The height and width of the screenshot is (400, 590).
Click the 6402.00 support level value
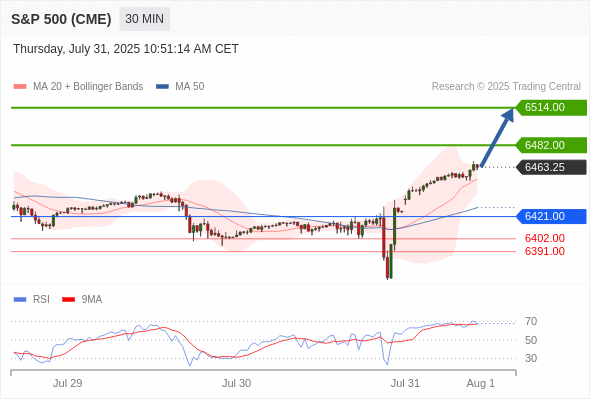(x=545, y=238)
